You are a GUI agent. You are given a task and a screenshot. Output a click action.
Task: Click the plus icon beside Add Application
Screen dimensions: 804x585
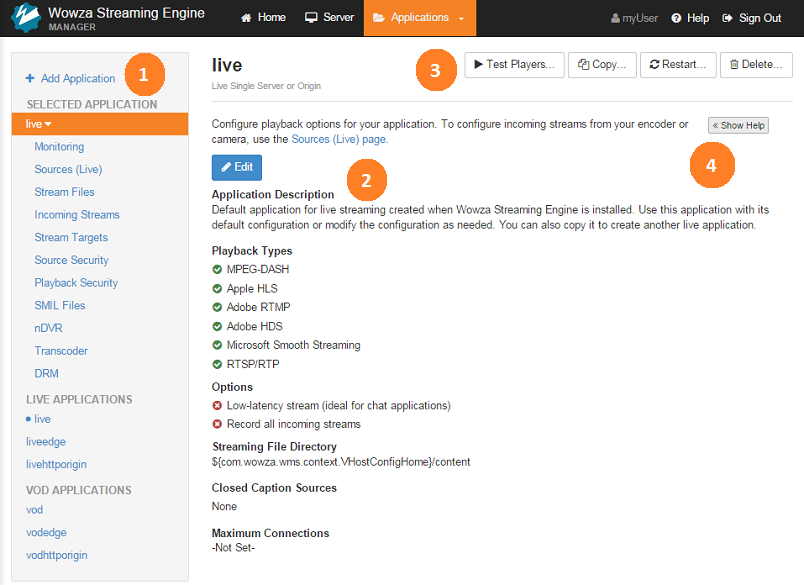(30, 79)
